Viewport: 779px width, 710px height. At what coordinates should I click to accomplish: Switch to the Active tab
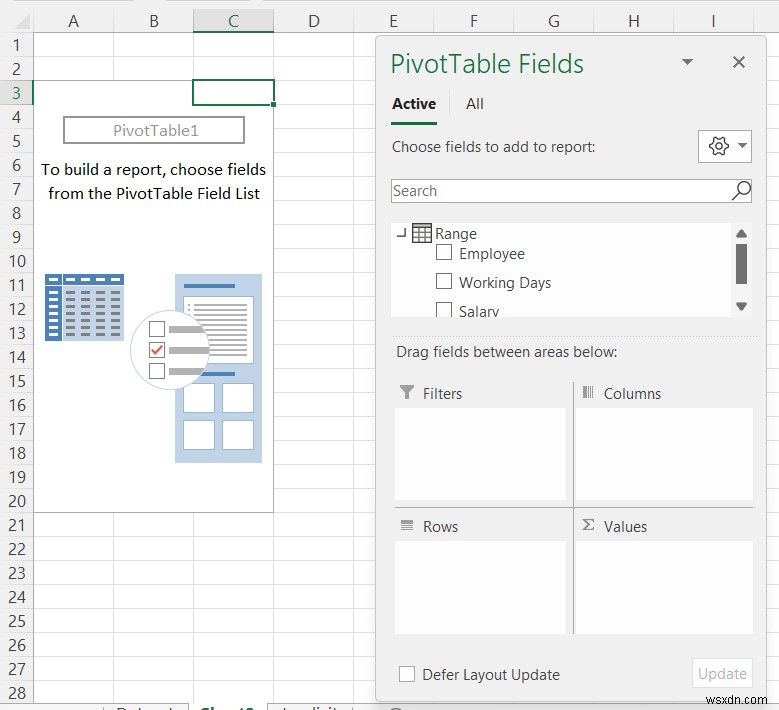tap(414, 104)
